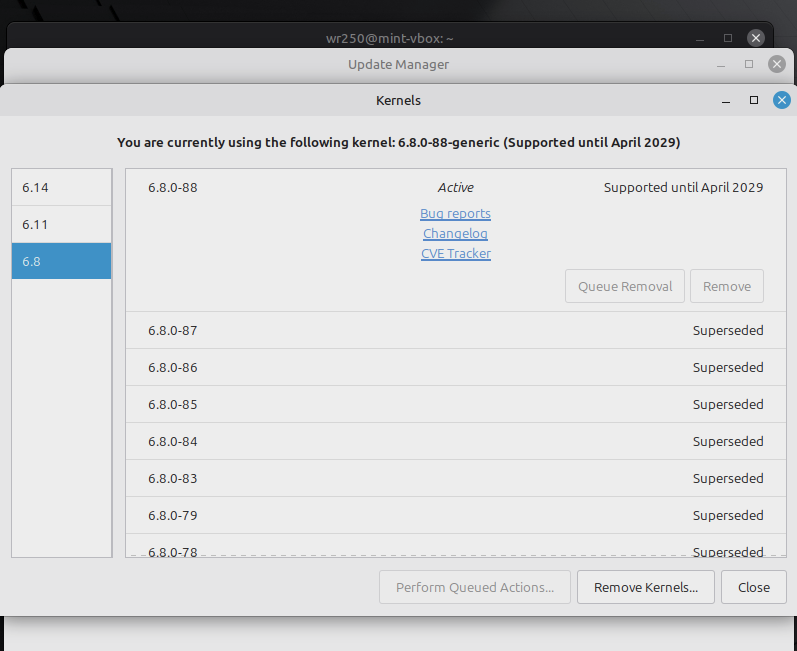Image resolution: width=797 pixels, height=651 pixels.
Task: Open the Remove Kernels... dialog
Action: click(645, 587)
